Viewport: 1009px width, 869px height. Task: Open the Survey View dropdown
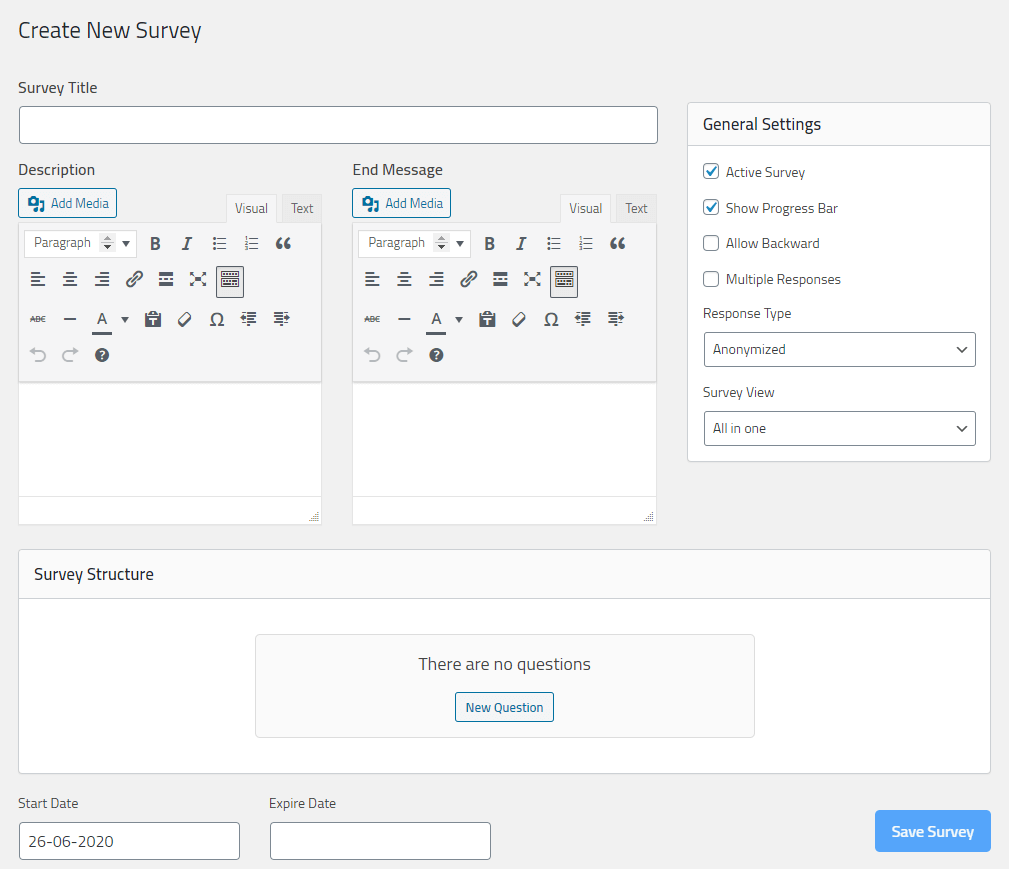pos(839,428)
